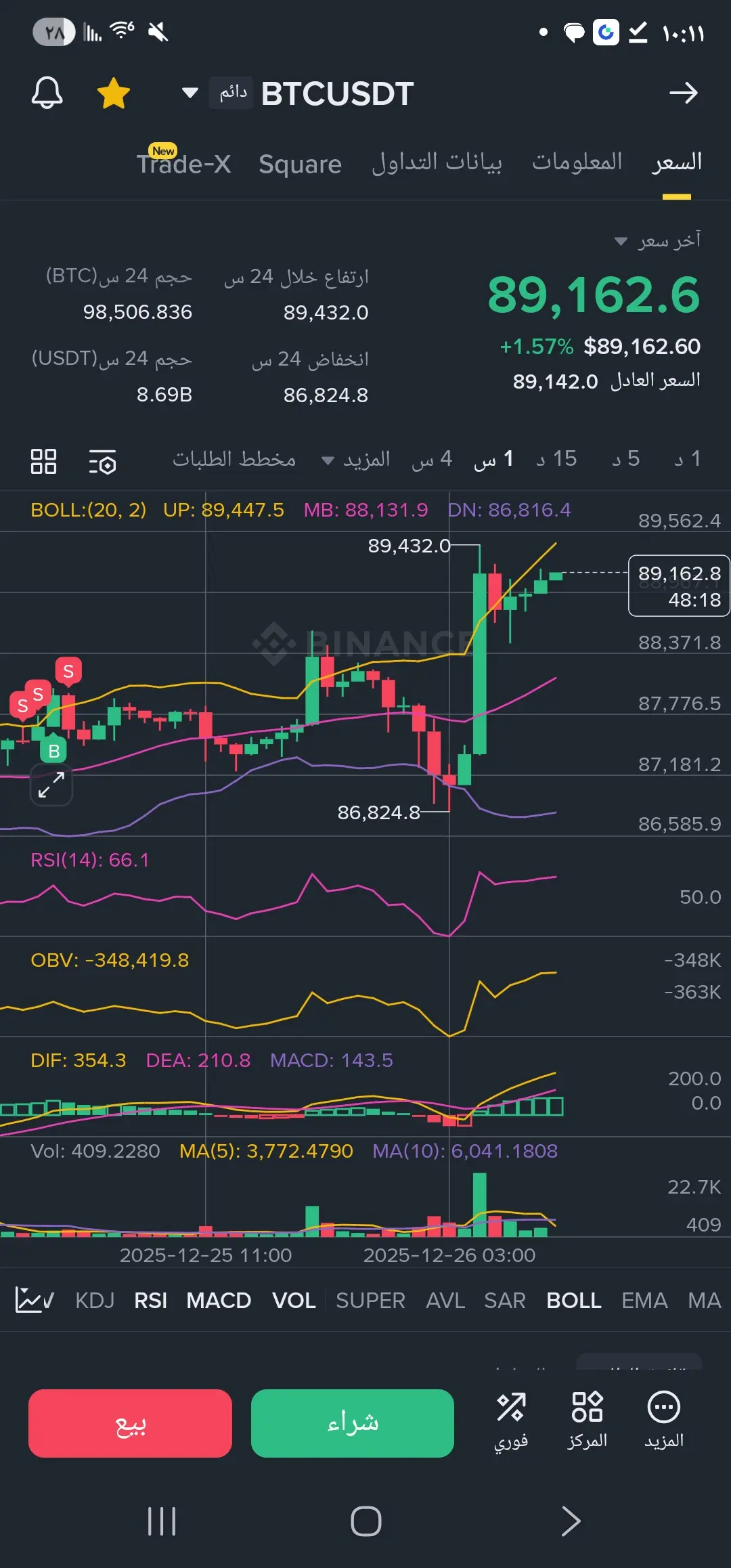This screenshot has width=731, height=1568.
Task: Switch to the Square tab
Action: coord(300,164)
